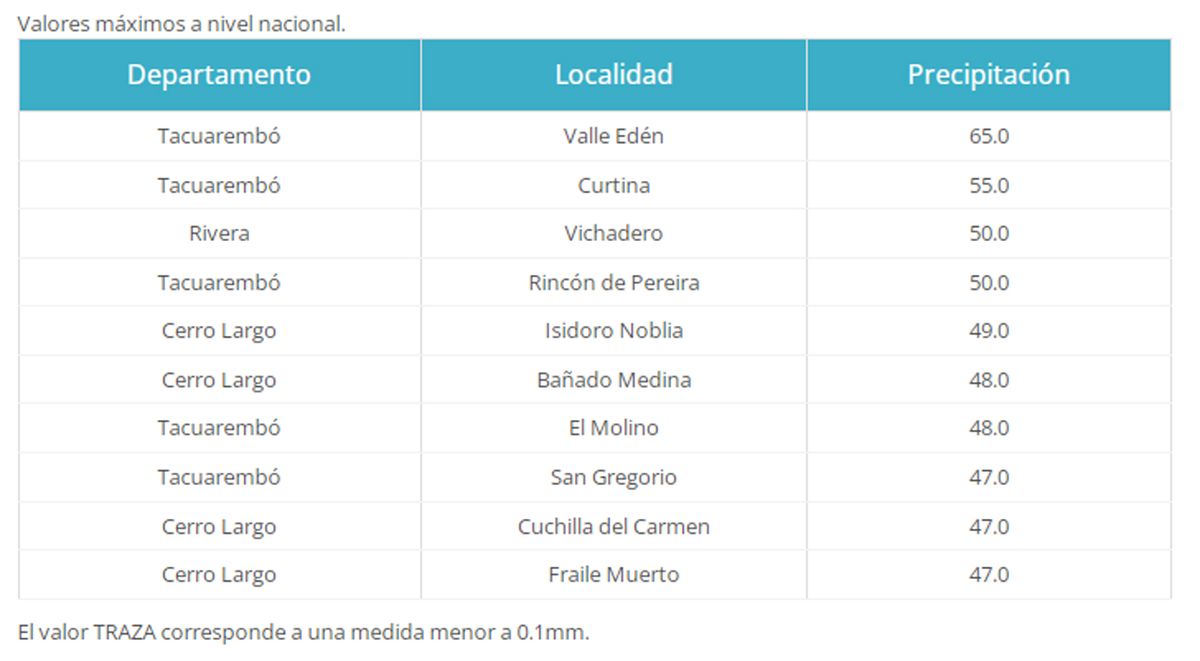Click the "Valores máximos a nivel nacional" caption
Image resolution: width=1200 pixels, height=661 pixels.
point(181,24)
